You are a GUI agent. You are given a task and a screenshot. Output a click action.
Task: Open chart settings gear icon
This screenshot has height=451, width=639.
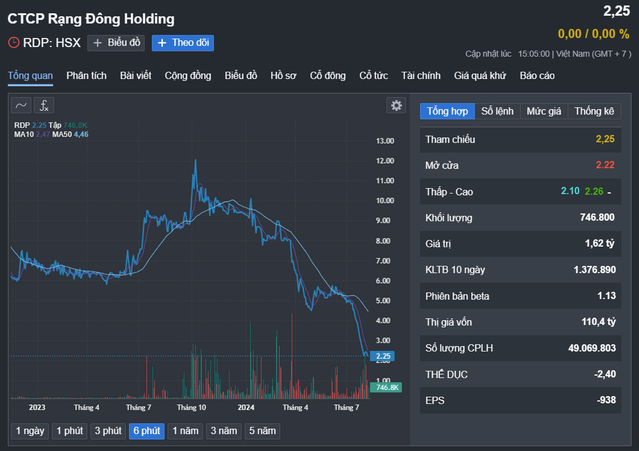[x=396, y=105]
